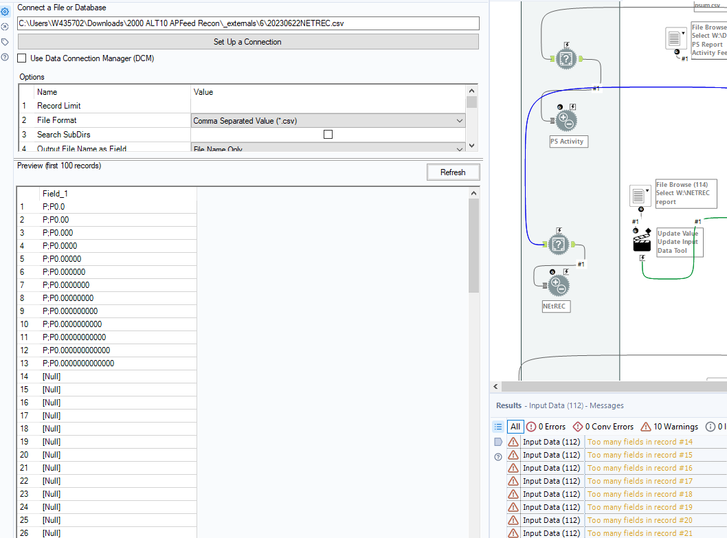Click the preview table scroll up arrow
Image resolution: width=727 pixels, height=538 pixels.
coord(473,193)
